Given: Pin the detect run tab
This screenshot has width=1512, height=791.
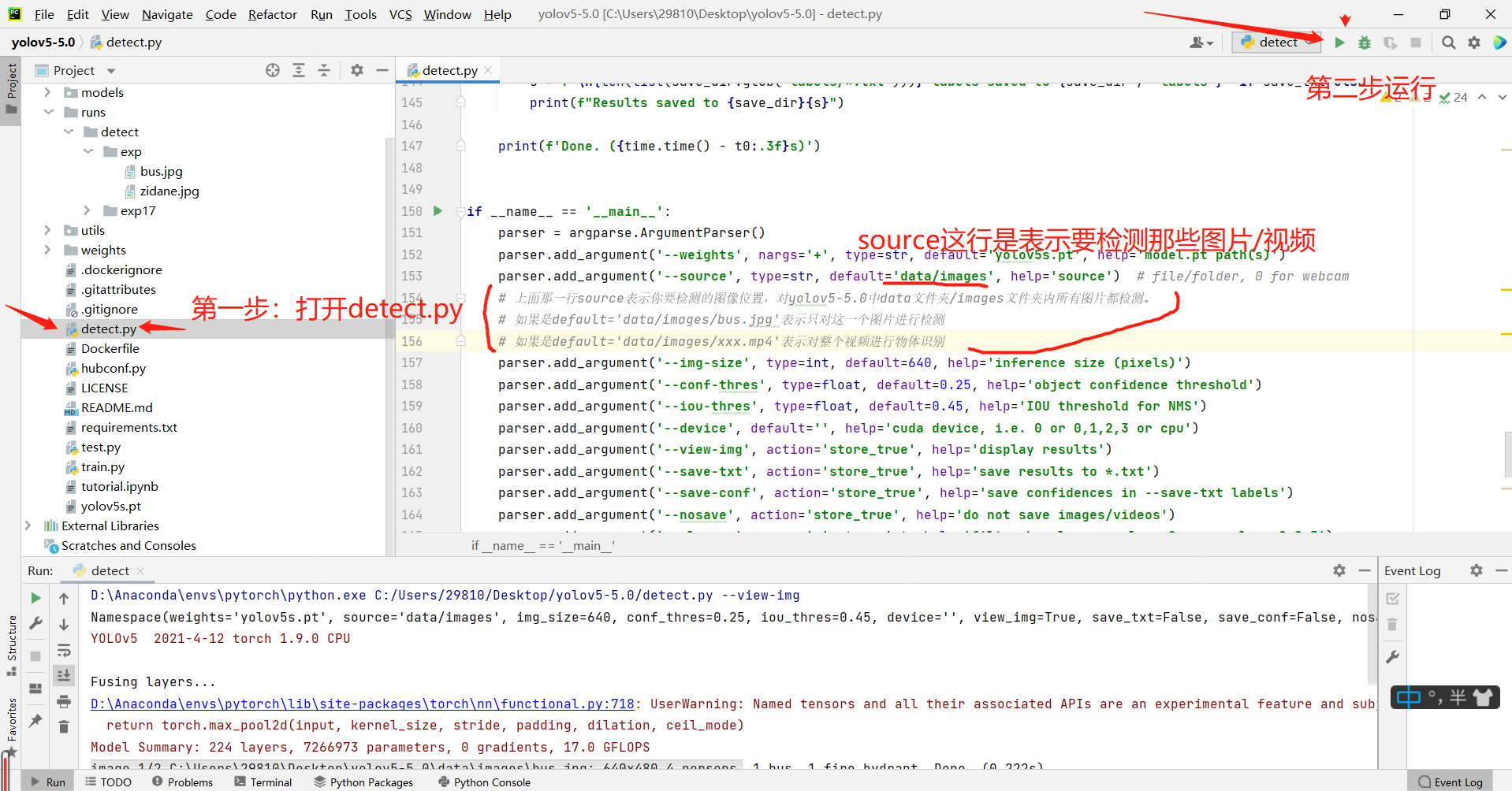Looking at the screenshot, I should pyautogui.click(x=35, y=720).
